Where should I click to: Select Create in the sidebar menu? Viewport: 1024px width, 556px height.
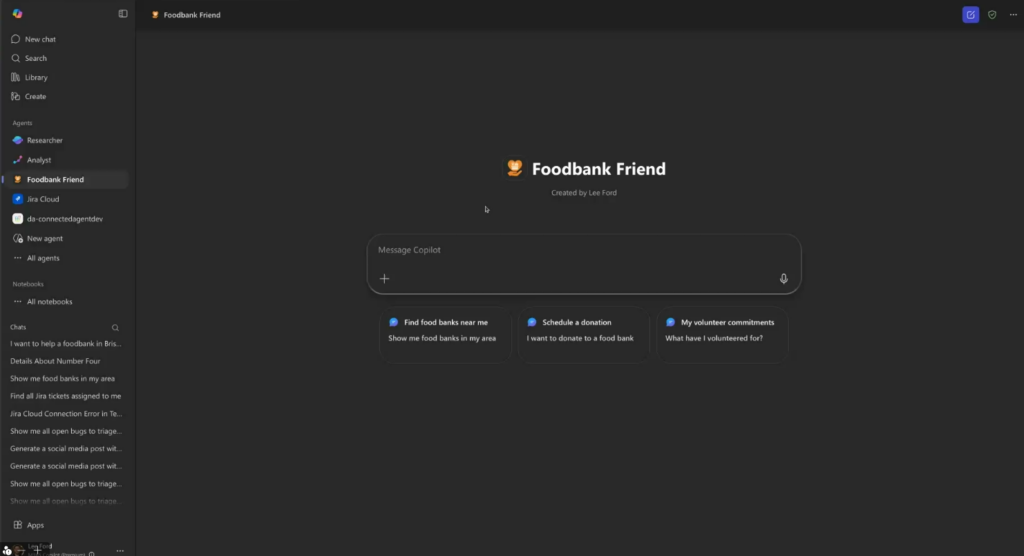(35, 97)
